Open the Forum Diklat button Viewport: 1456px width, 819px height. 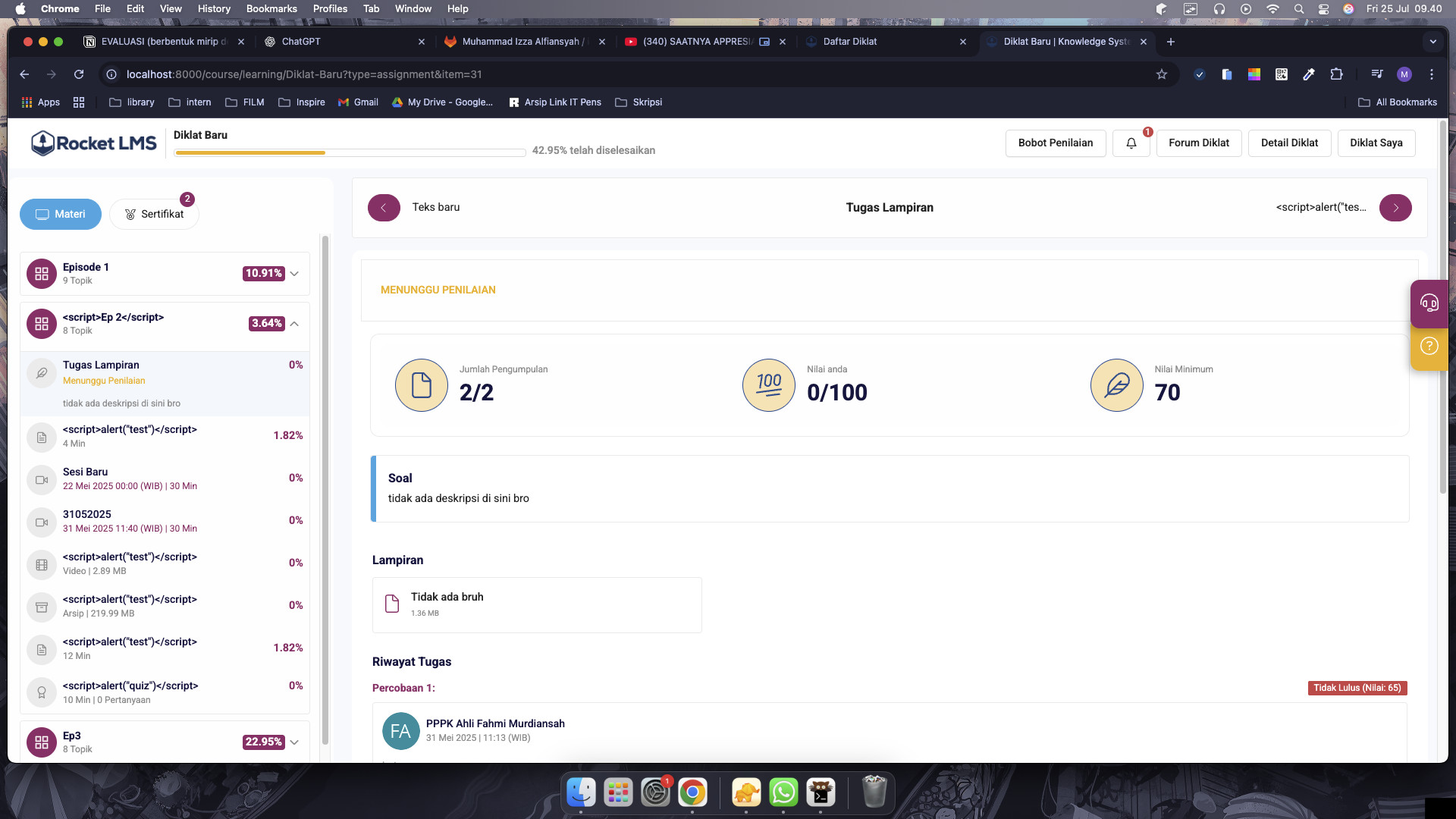pos(1198,143)
